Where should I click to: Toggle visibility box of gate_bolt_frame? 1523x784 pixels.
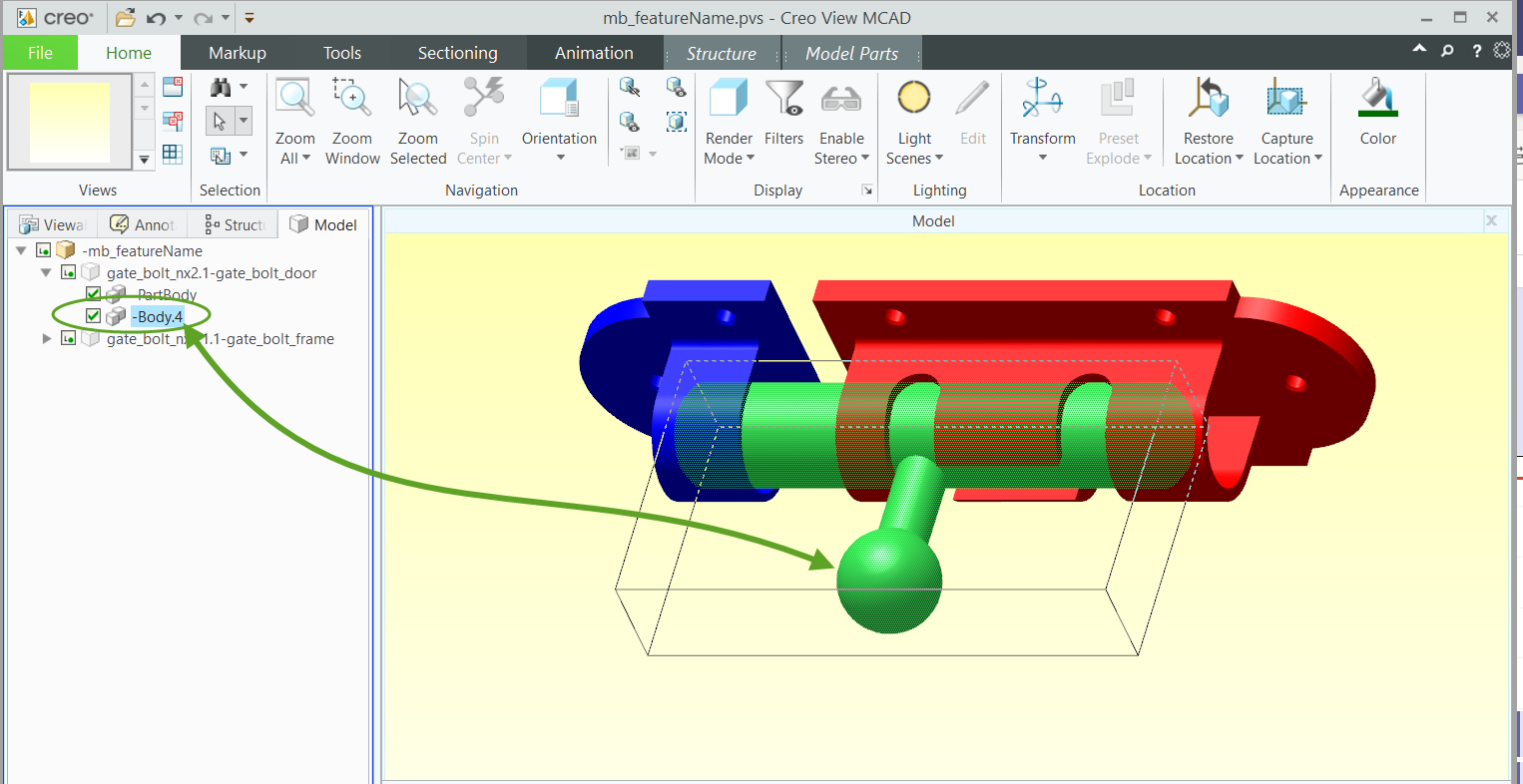pyautogui.click(x=68, y=339)
